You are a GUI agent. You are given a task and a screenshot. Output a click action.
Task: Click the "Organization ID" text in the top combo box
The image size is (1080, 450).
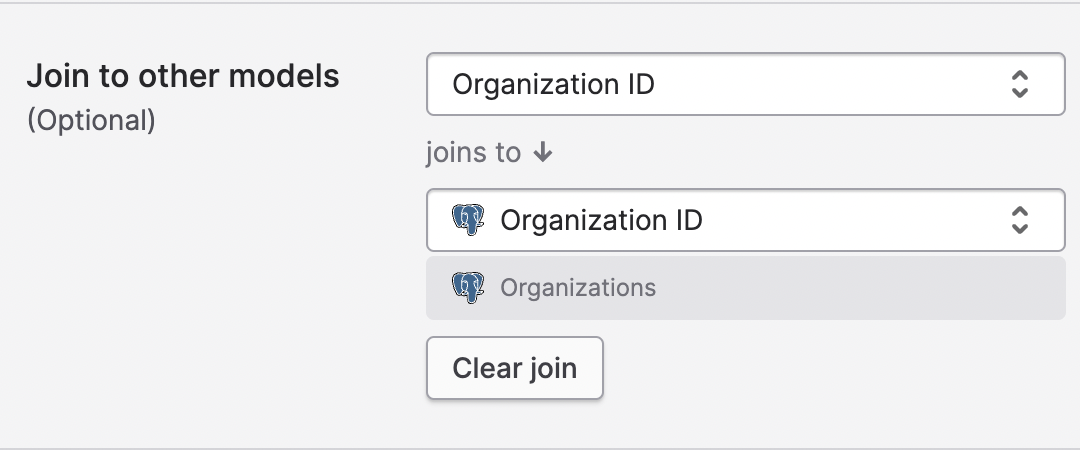[553, 84]
